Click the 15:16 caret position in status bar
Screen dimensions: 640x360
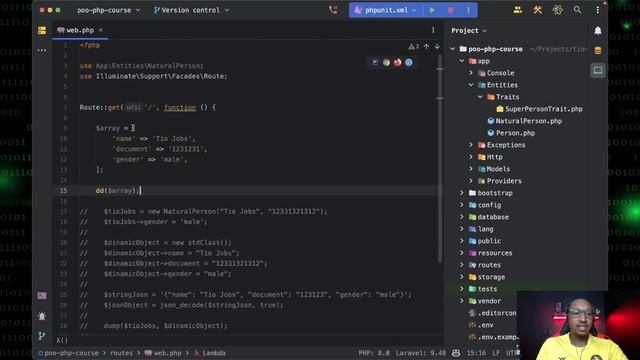[x=476, y=353]
